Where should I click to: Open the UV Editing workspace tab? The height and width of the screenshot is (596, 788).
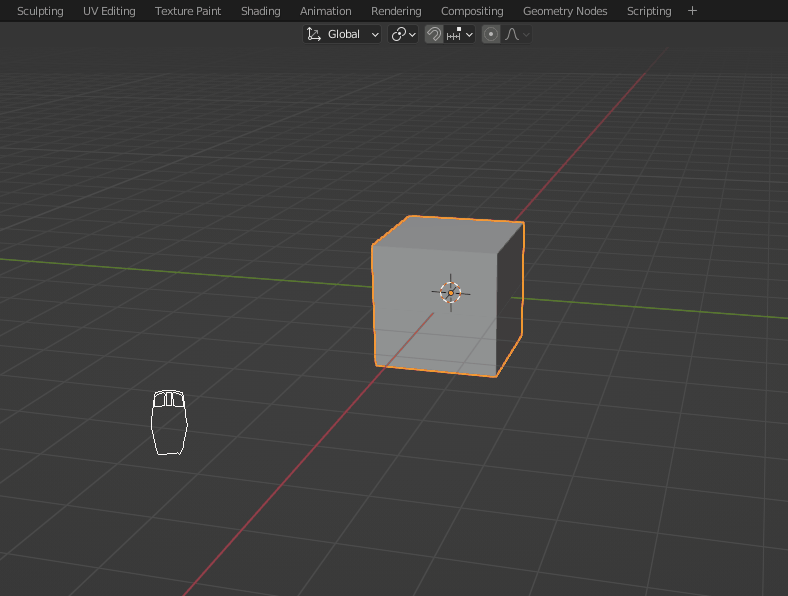(x=109, y=11)
